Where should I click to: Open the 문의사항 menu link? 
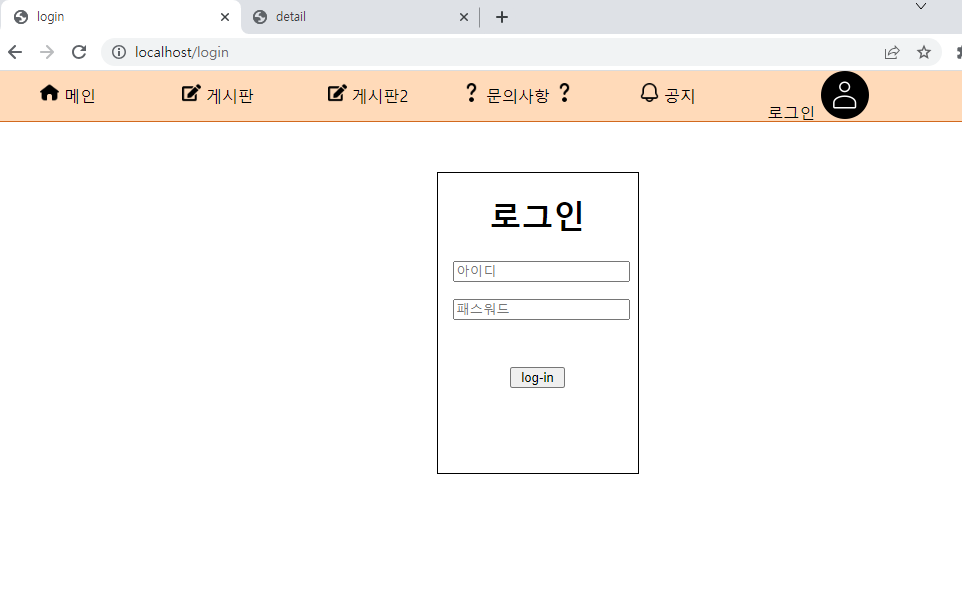click(x=518, y=96)
